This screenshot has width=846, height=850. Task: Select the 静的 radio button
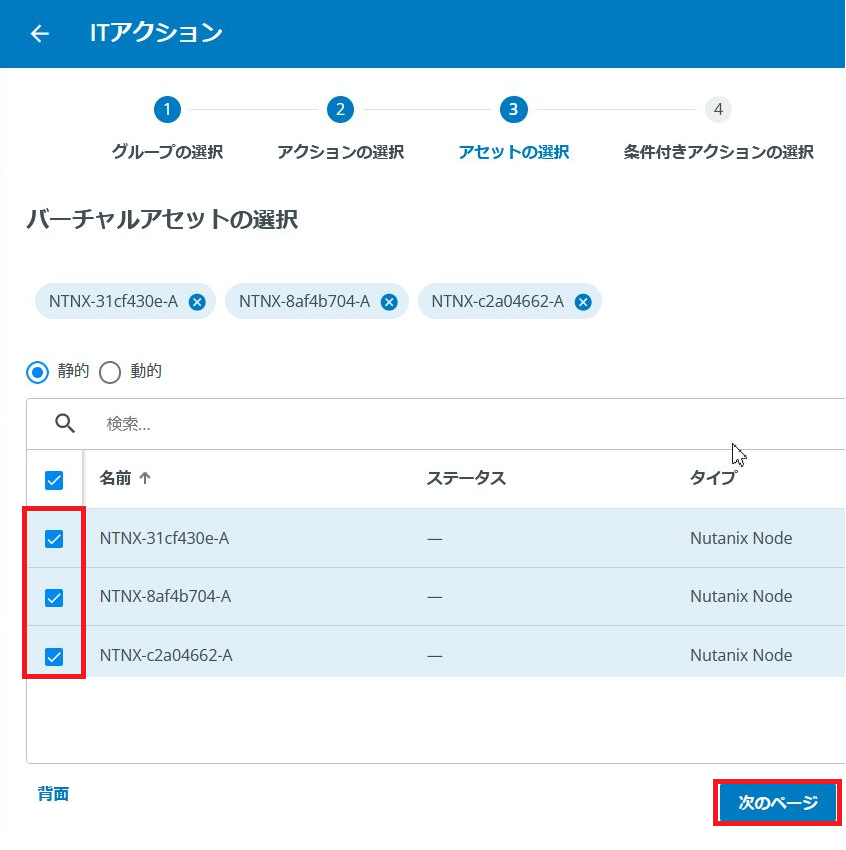click(38, 372)
